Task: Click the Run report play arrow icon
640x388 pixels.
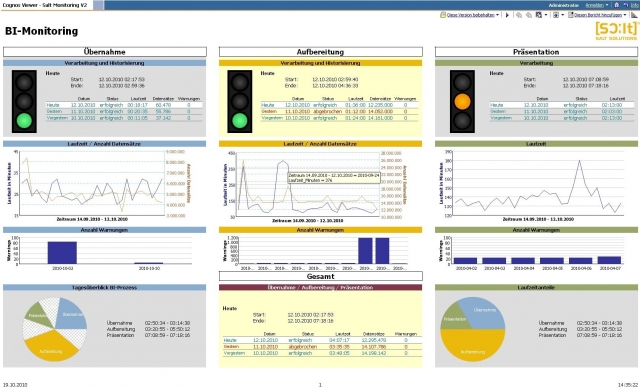Action: click(x=507, y=15)
